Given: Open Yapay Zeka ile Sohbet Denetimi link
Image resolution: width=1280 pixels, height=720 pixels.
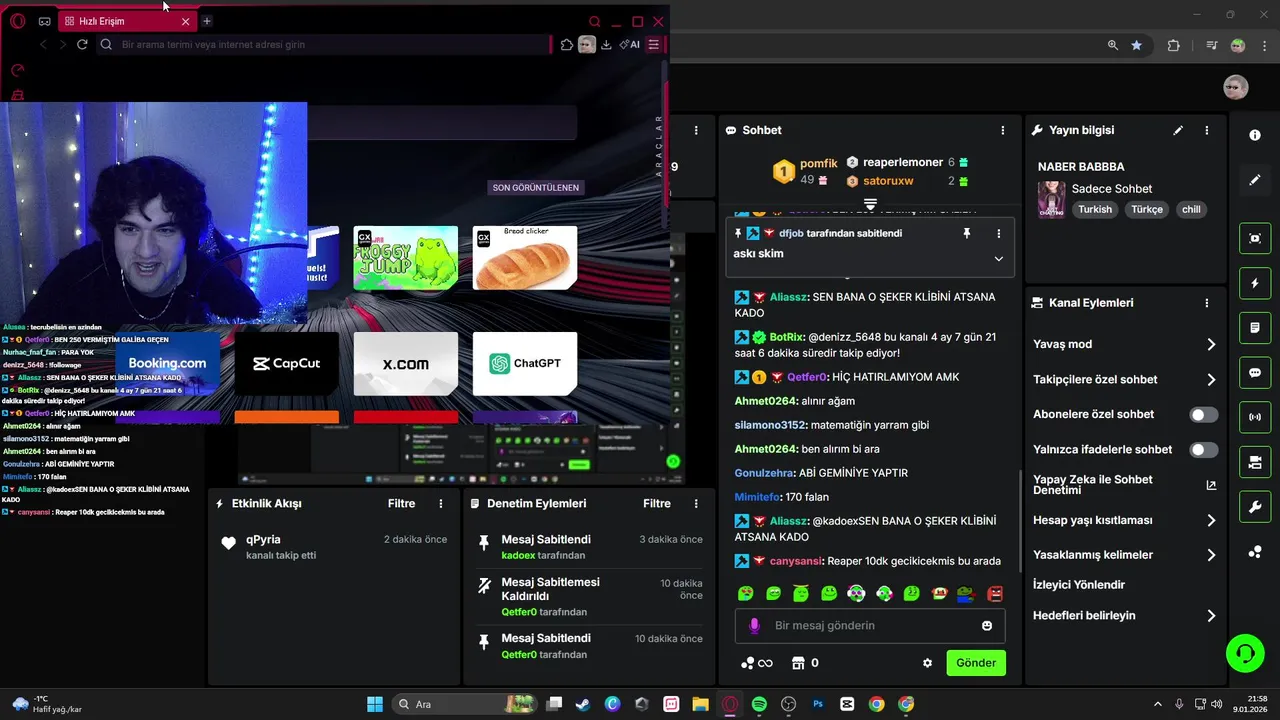Looking at the screenshot, I should click(x=1124, y=485).
